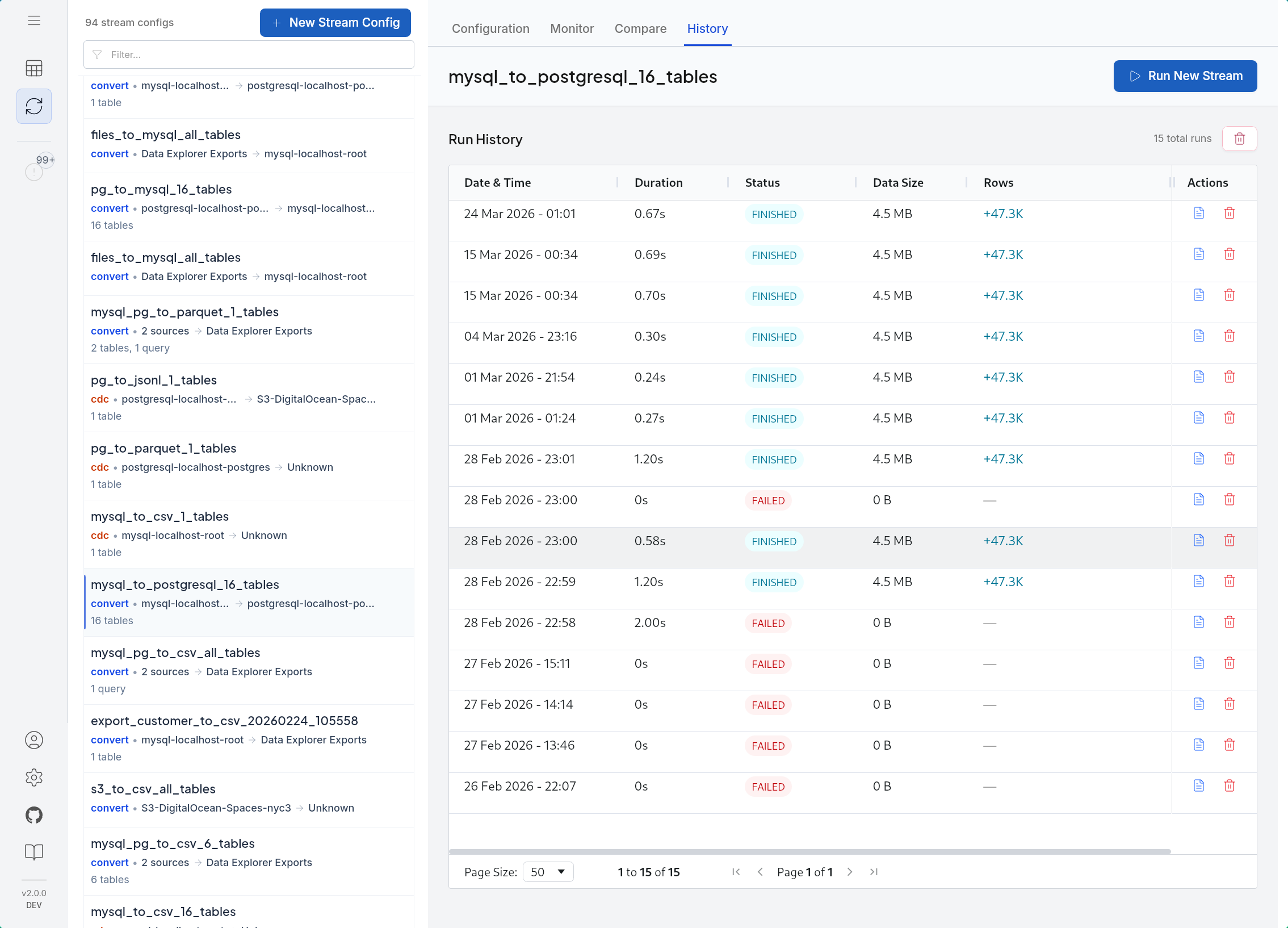1288x928 pixels.
Task: Click the '94 stream configs' label
Action: pyautogui.click(x=129, y=23)
